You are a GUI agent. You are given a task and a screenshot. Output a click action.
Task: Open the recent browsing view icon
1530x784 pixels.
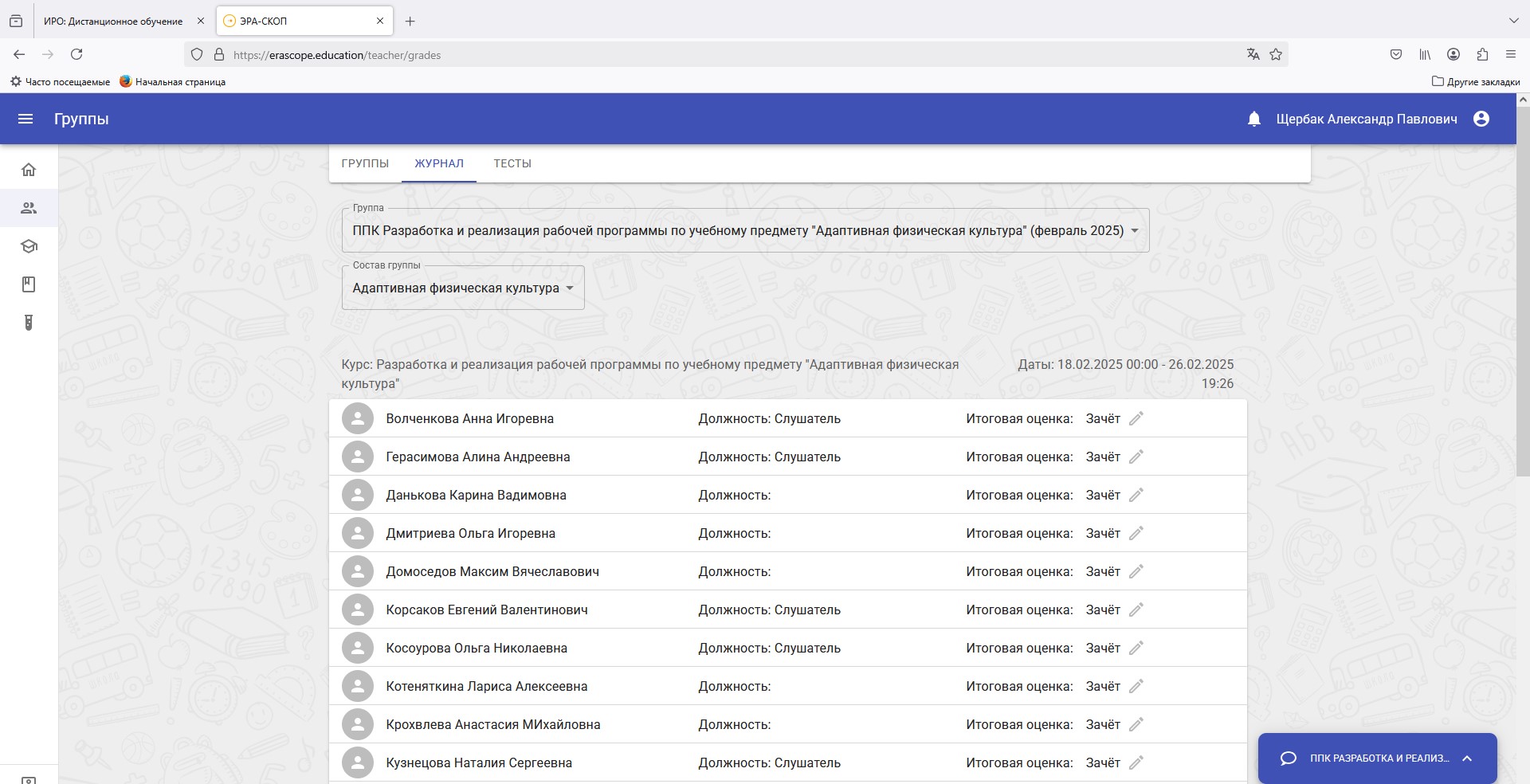point(16,22)
